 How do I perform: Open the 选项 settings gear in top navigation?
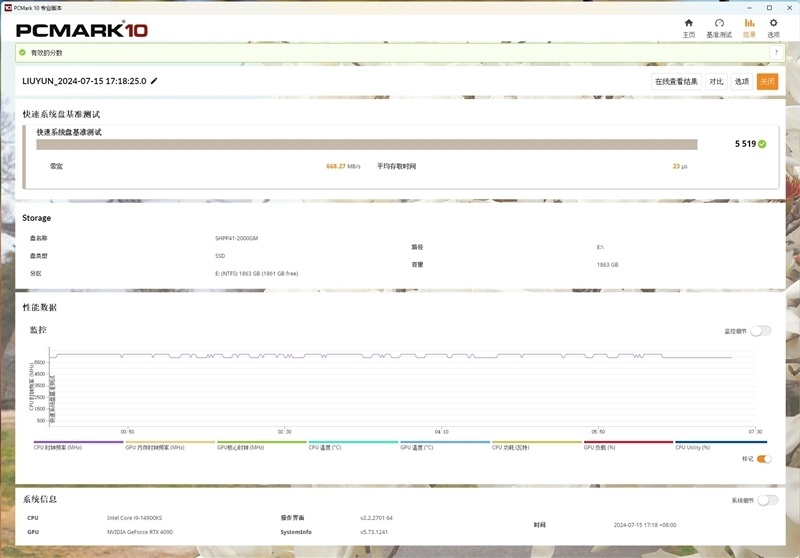pyautogui.click(x=773, y=23)
